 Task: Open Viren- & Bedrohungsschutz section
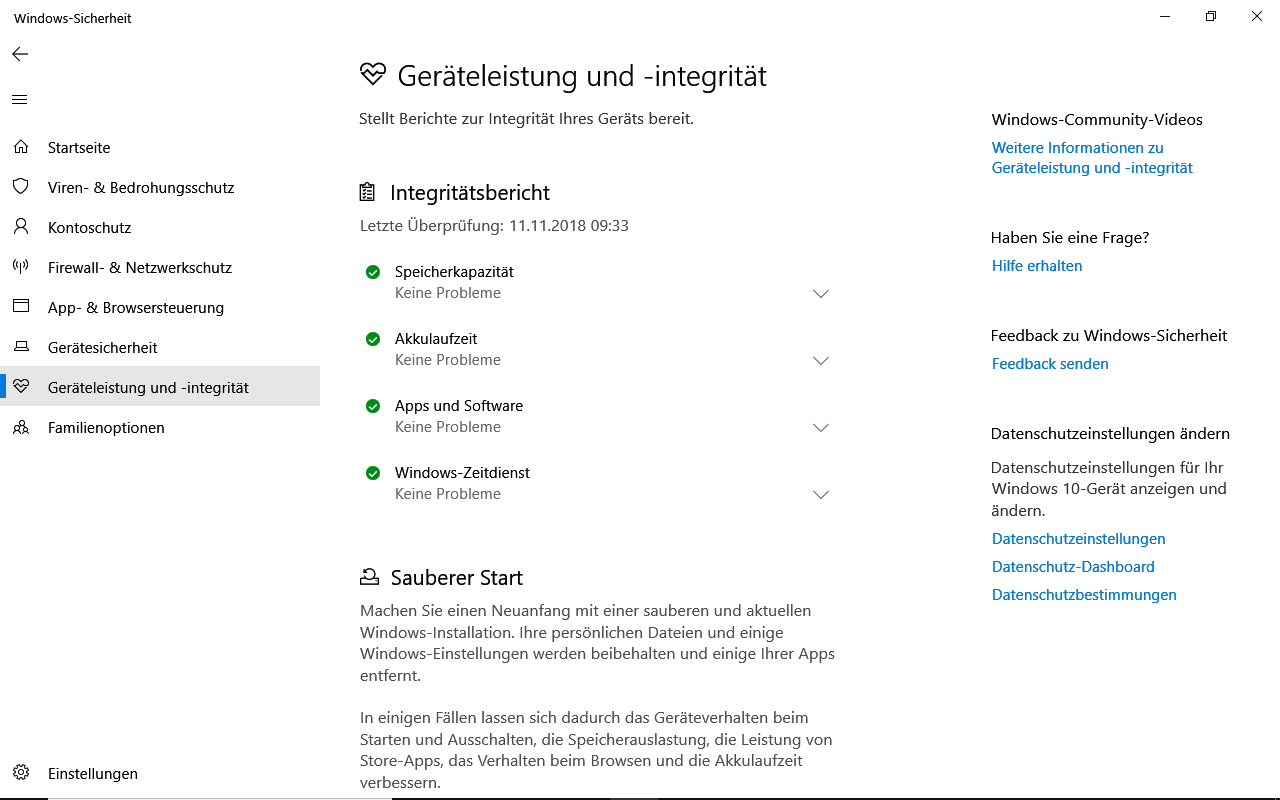click(160, 187)
